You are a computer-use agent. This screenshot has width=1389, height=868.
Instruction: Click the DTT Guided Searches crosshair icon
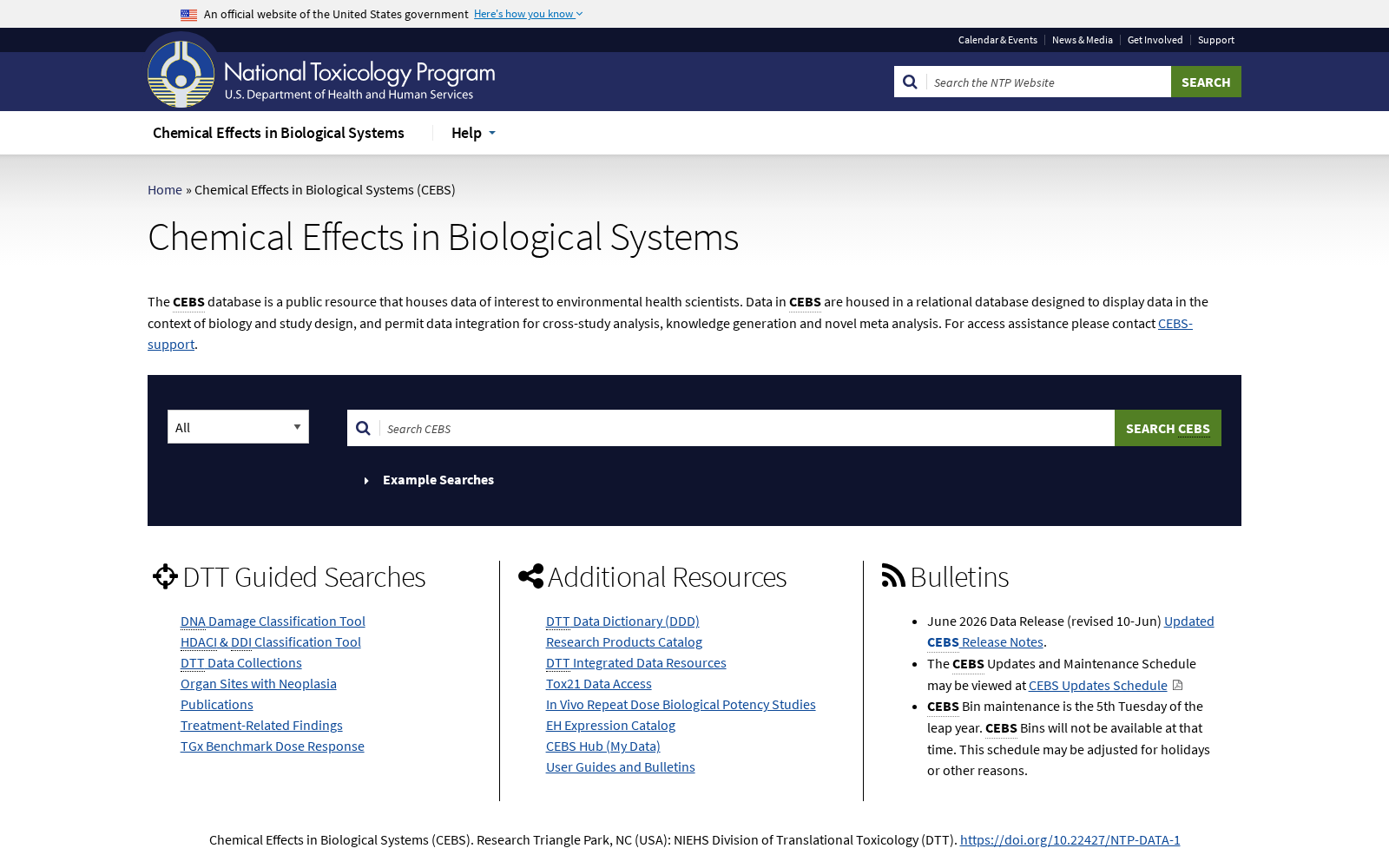point(165,576)
